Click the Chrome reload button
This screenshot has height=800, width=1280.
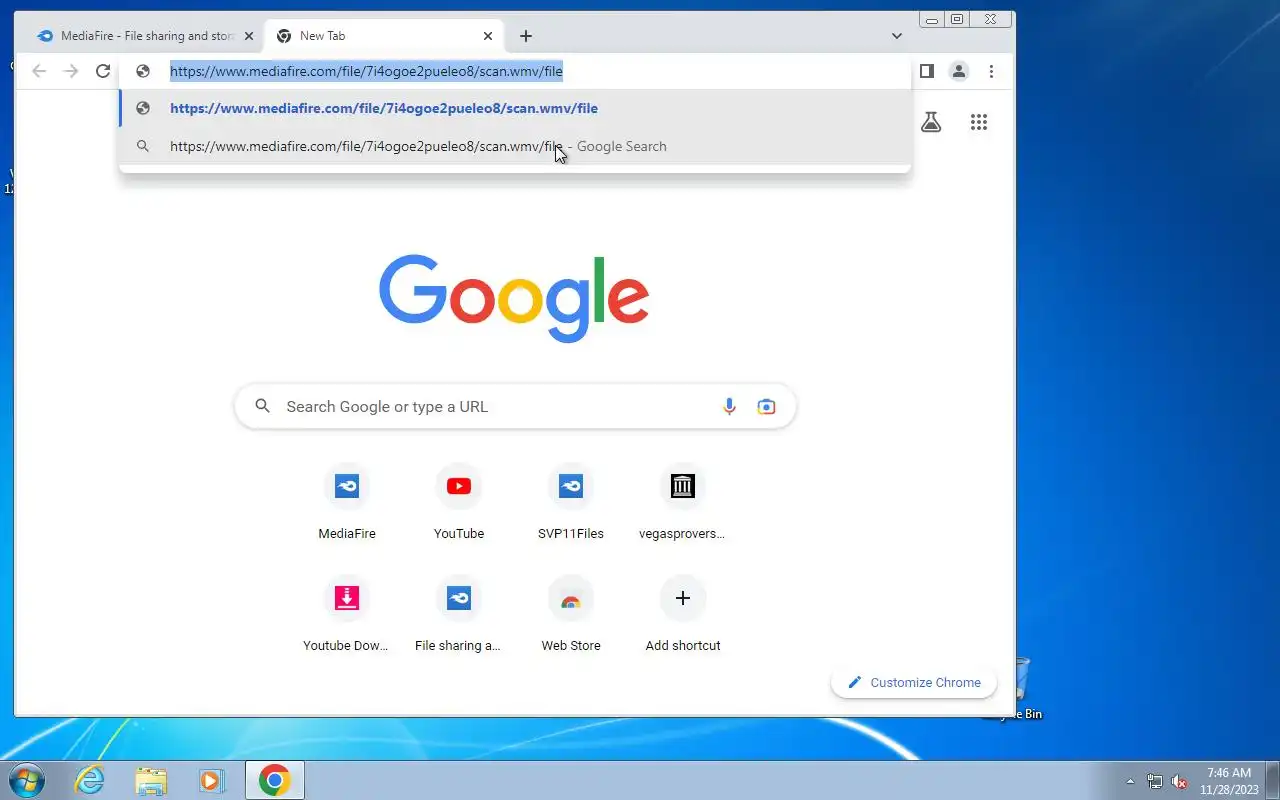(103, 71)
